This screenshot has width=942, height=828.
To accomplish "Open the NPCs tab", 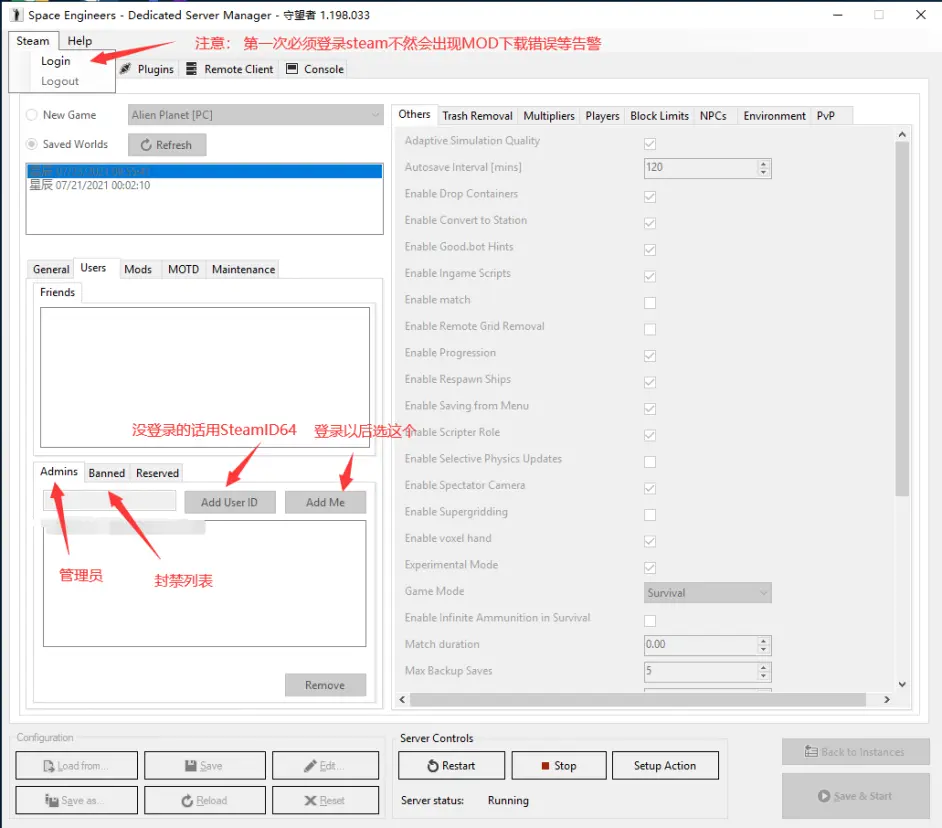I will [713, 115].
